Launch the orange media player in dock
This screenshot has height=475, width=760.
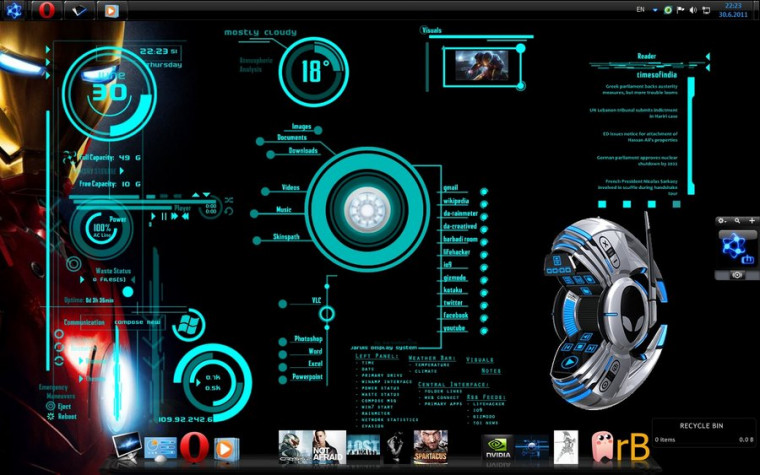pos(226,449)
